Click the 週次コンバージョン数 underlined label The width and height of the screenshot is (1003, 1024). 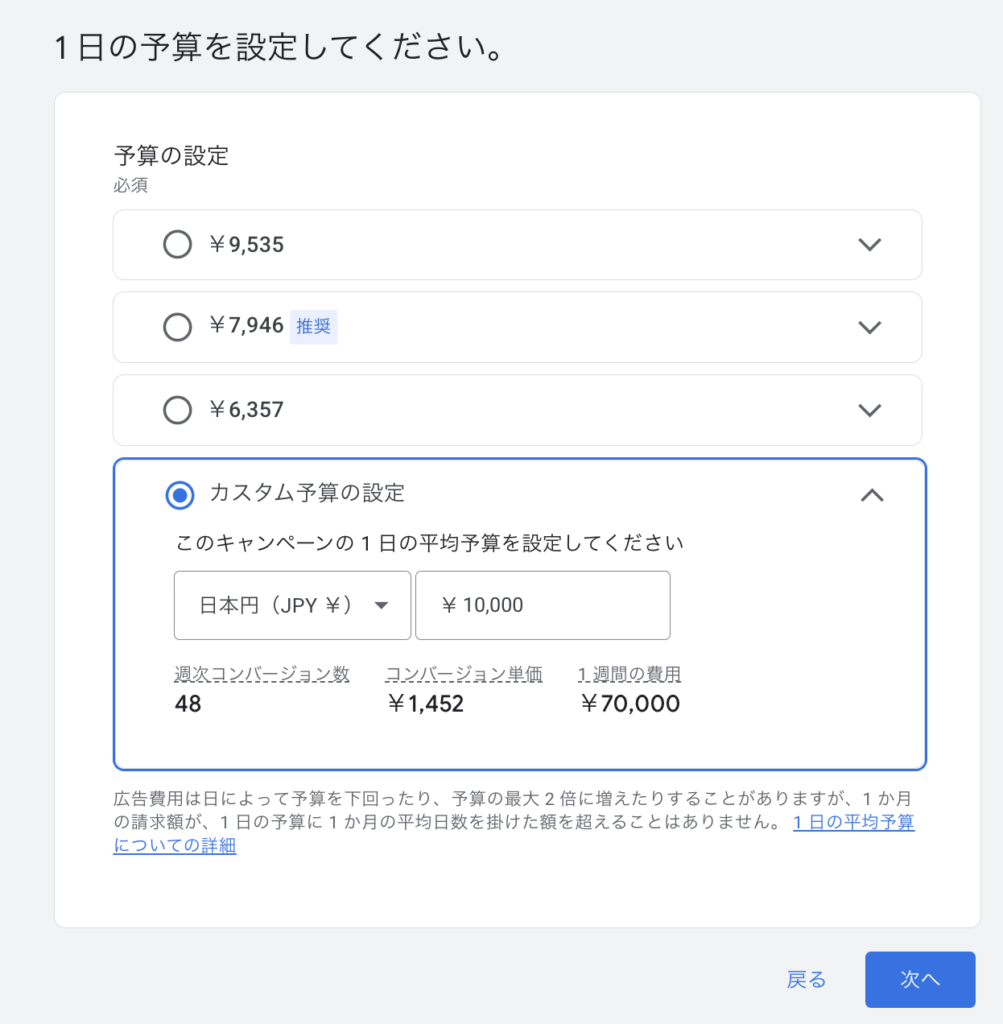262,674
